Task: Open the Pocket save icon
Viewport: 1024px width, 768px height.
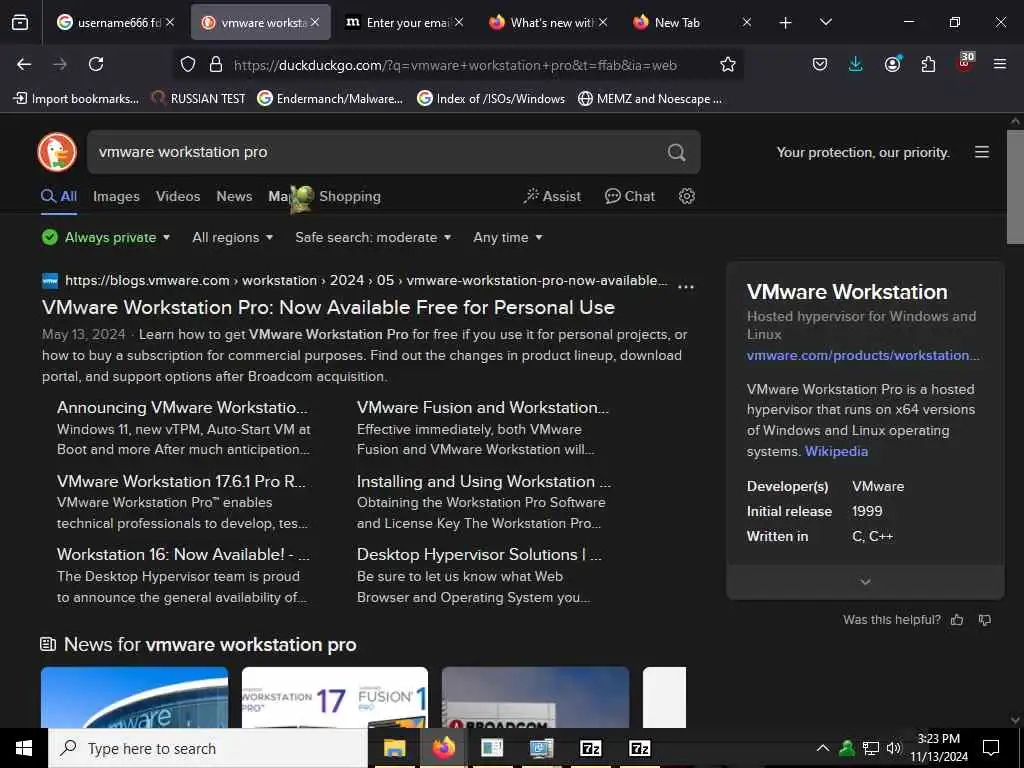Action: point(820,64)
